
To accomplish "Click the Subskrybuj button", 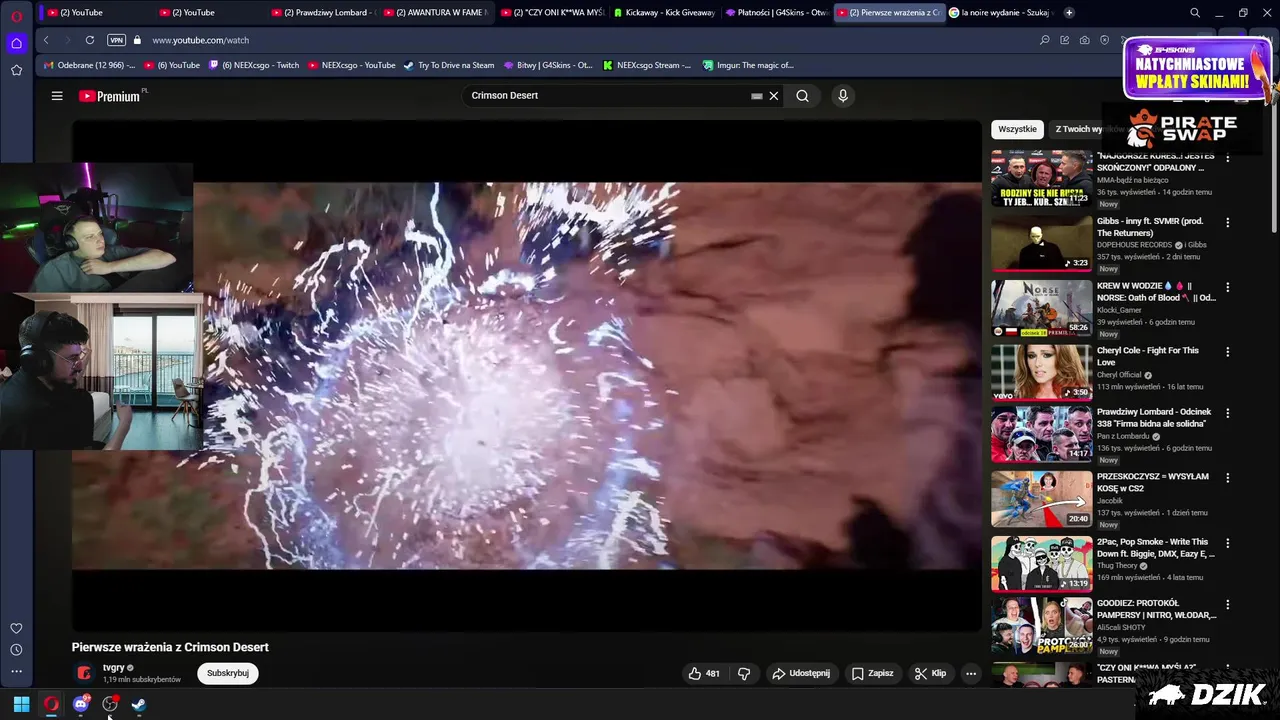I will click(x=228, y=673).
